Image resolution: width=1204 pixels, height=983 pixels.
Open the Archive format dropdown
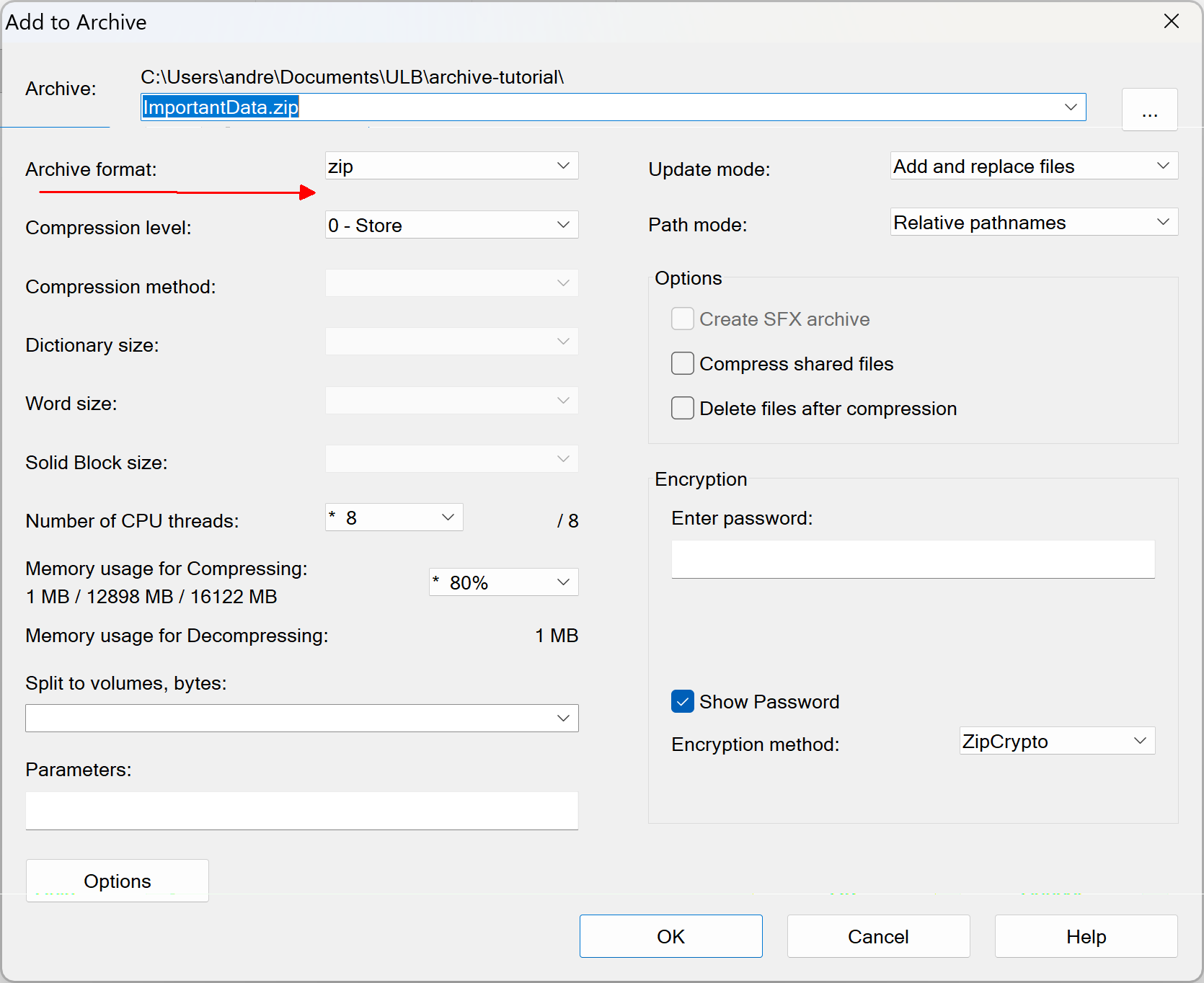click(x=451, y=166)
